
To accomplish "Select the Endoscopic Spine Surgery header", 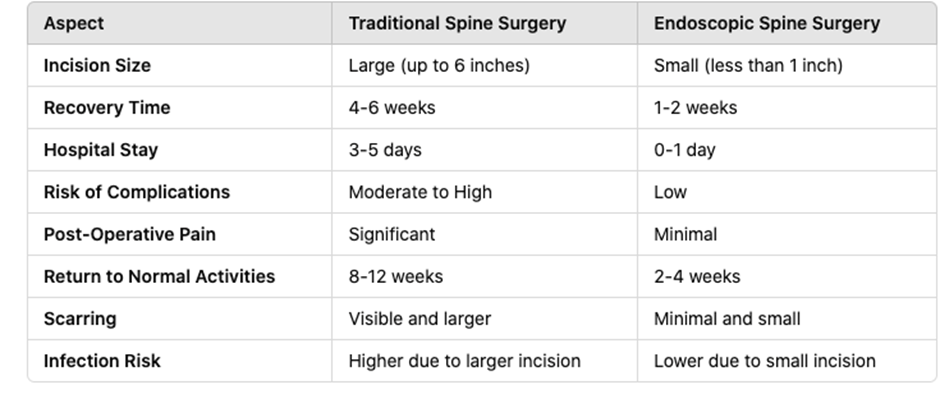I will (767, 23).
